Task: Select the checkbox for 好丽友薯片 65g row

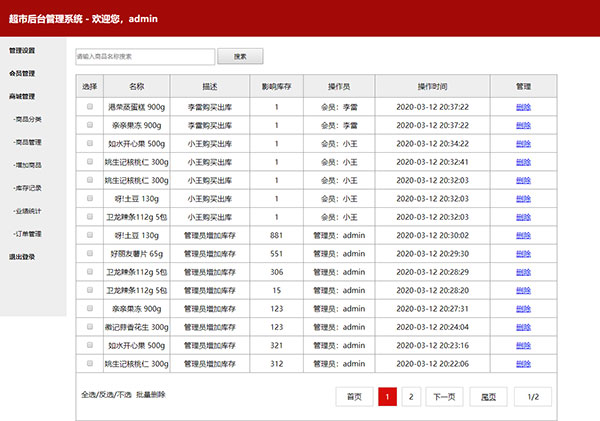Action: 90,253
